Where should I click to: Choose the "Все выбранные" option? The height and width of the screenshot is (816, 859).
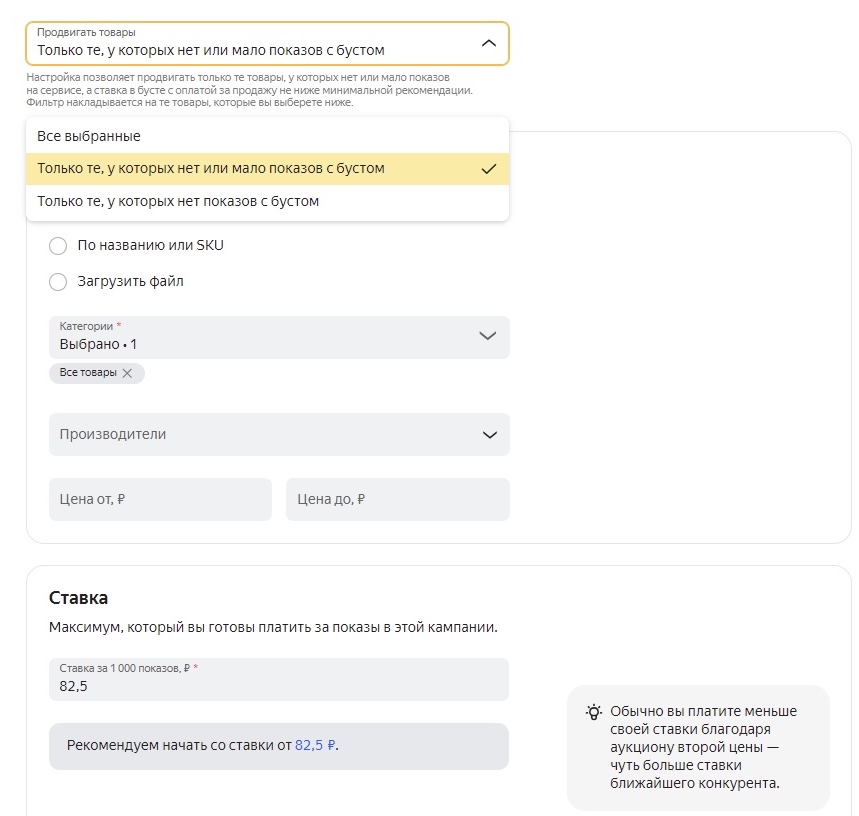pyautogui.click(x=89, y=136)
